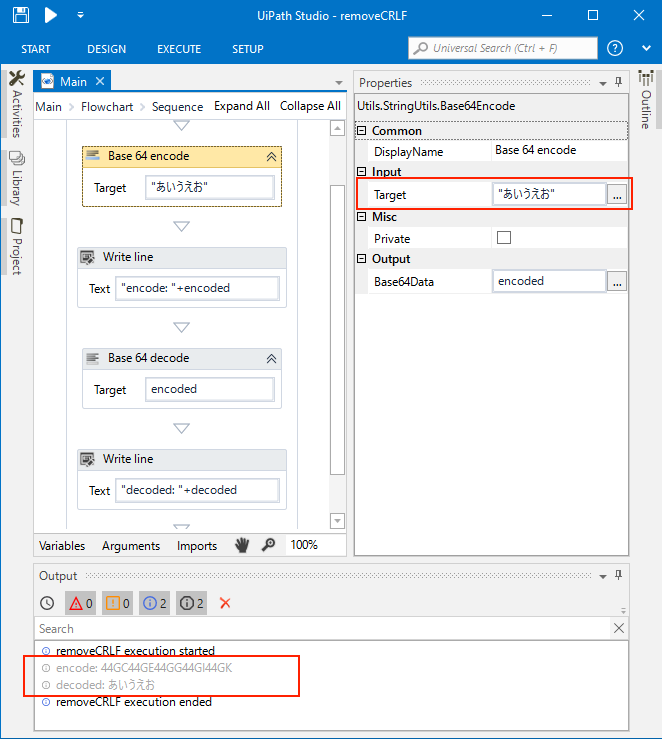Collapse the Base 64 encode activity
The height and width of the screenshot is (739, 662).
click(270, 156)
